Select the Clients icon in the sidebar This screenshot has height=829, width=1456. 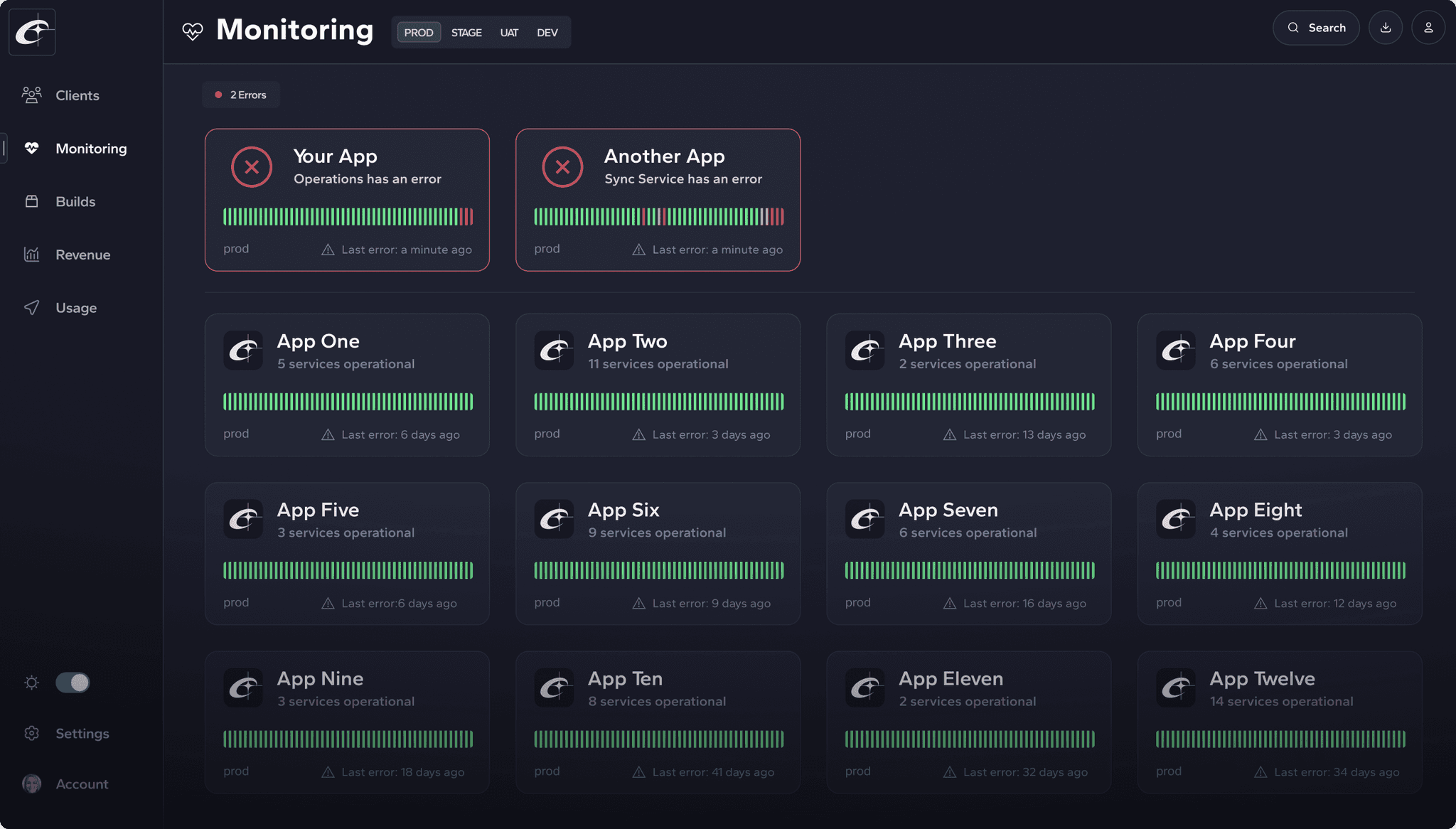coord(32,95)
